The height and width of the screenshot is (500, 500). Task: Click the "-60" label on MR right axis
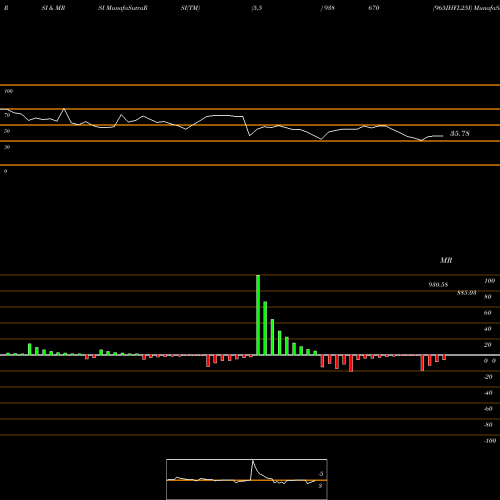click(x=488, y=409)
